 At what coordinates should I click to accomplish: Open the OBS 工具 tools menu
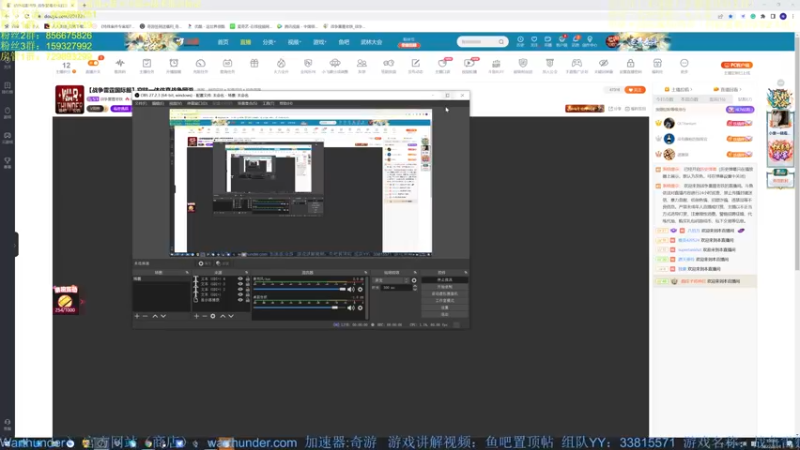pyautogui.click(x=268, y=103)
